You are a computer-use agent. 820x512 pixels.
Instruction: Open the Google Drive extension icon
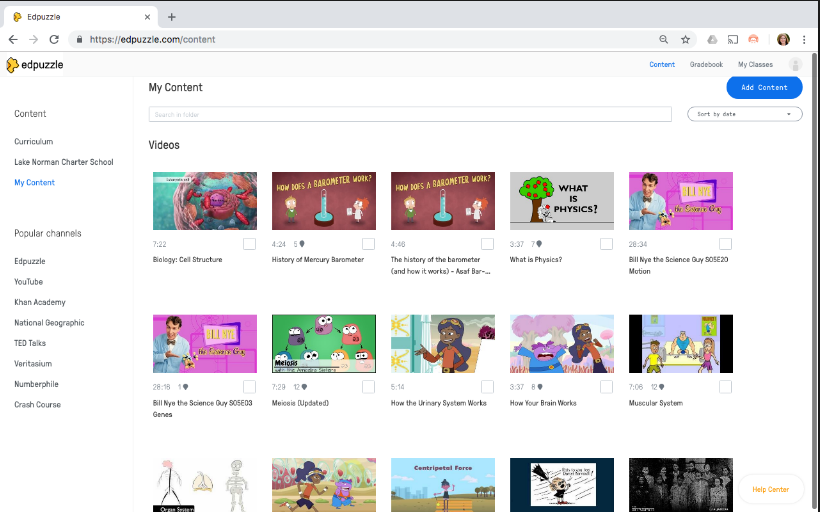coord(712,40)
